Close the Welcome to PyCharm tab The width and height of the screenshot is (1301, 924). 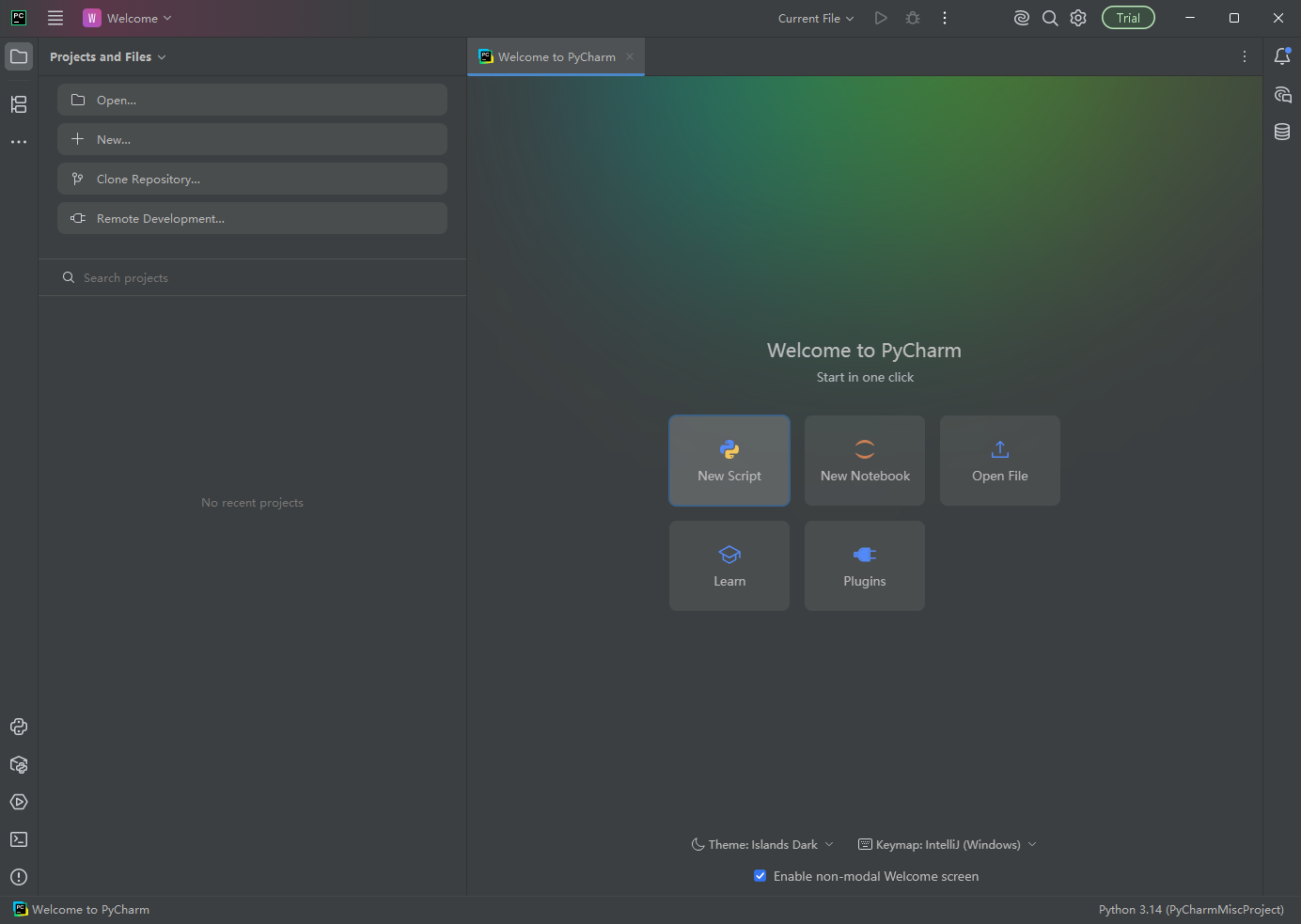(630, 56)
